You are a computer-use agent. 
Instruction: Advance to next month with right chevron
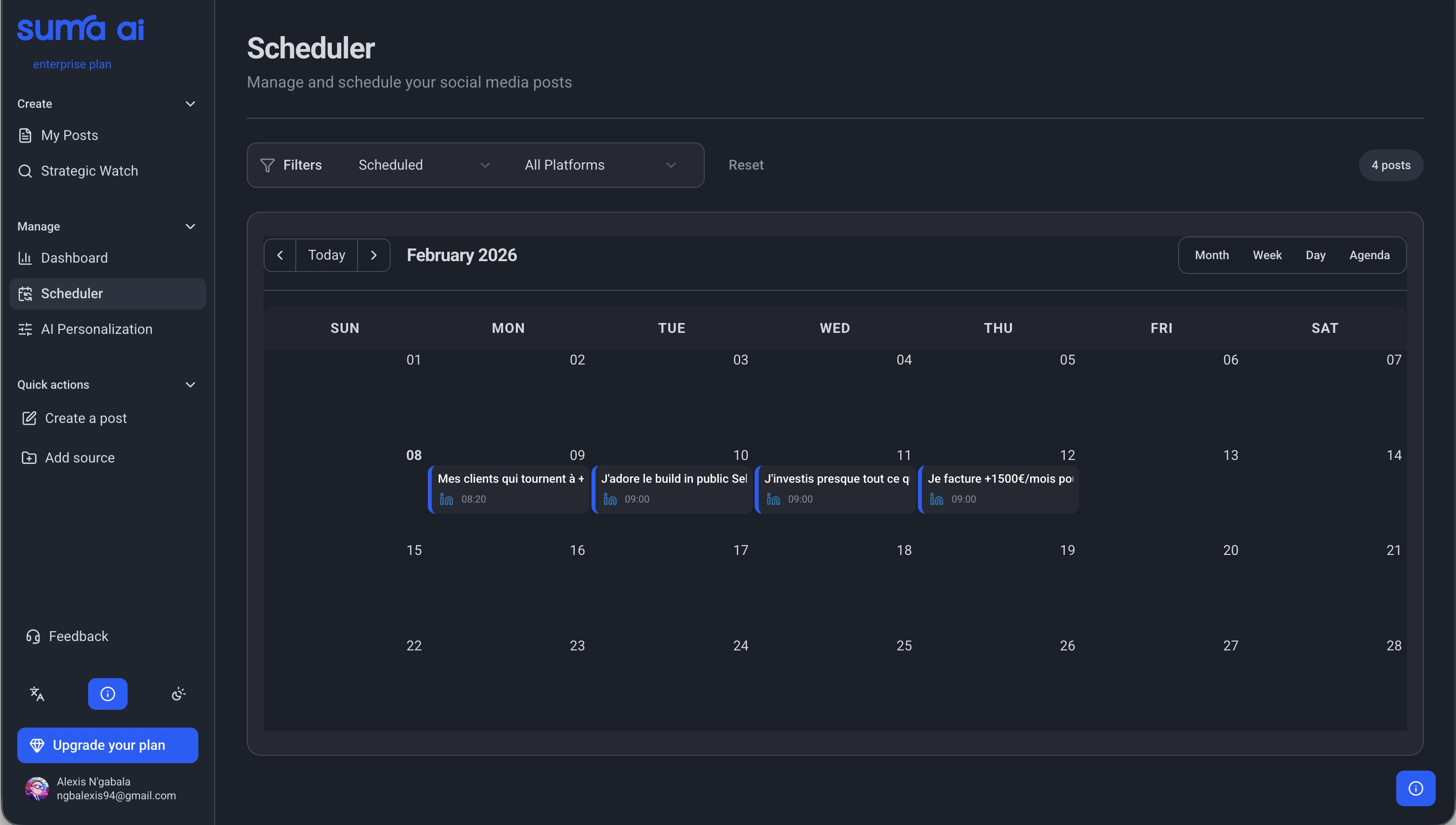(373, 255)
